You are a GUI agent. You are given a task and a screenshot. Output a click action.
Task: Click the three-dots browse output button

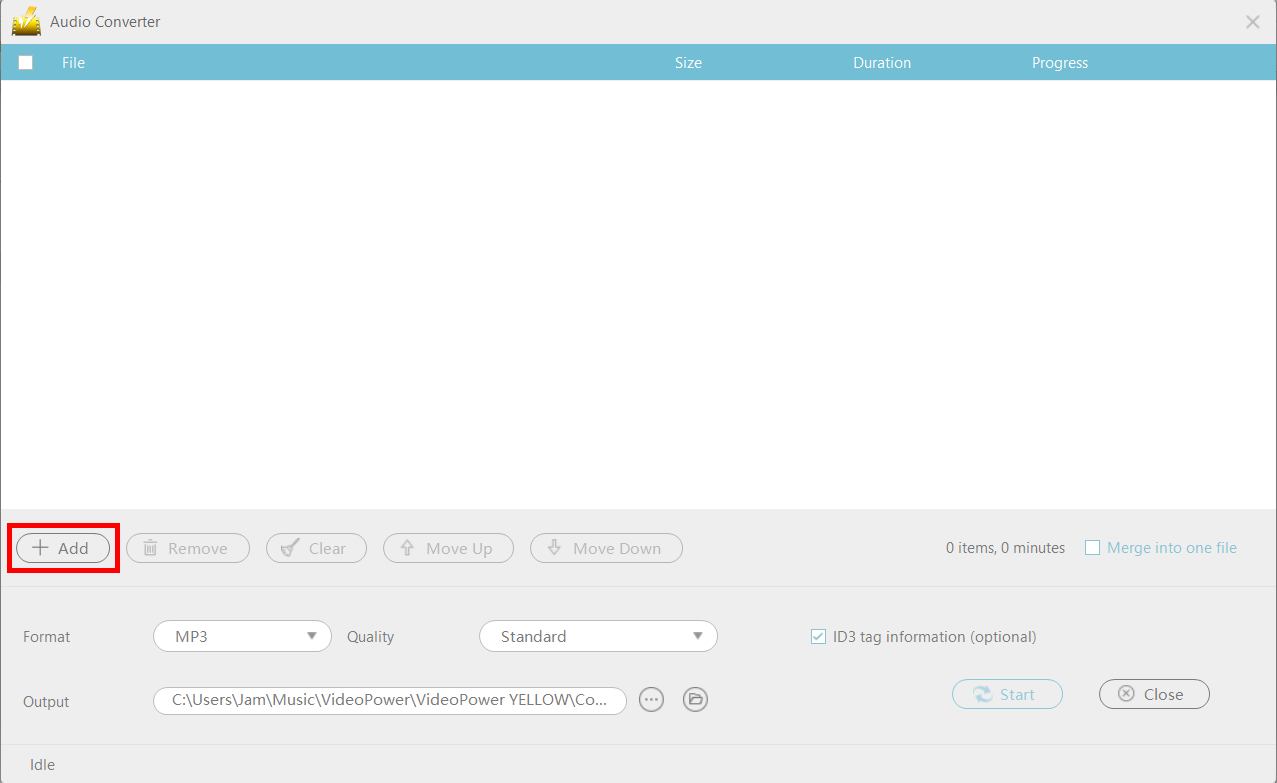651,700
